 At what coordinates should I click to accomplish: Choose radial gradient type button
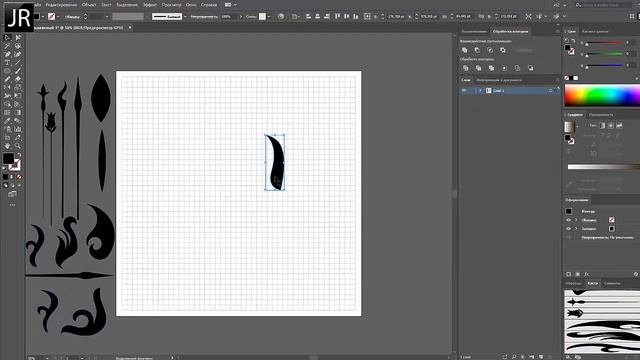coord(611,126)
